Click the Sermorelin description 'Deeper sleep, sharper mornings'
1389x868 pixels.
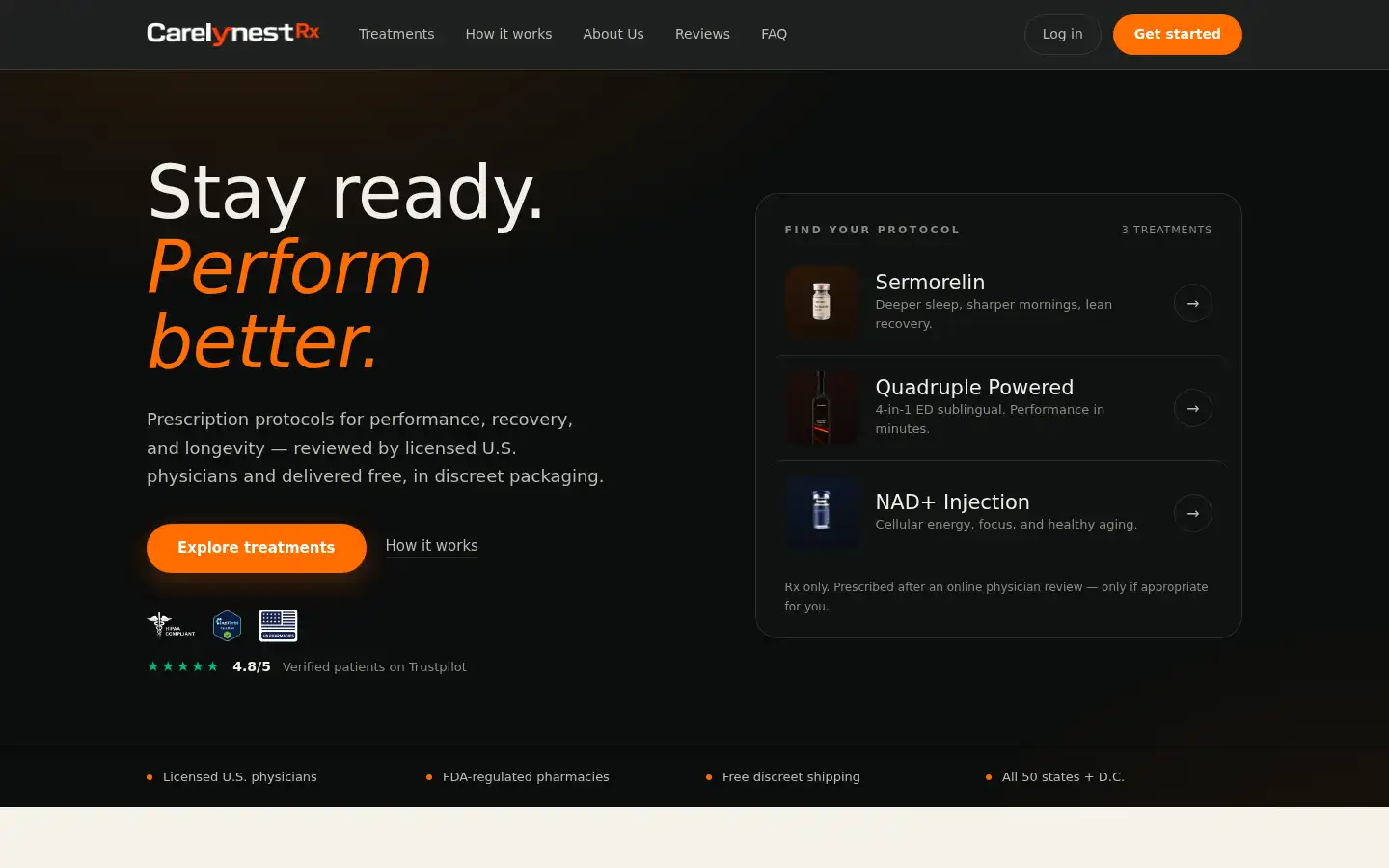click(994, 313)
